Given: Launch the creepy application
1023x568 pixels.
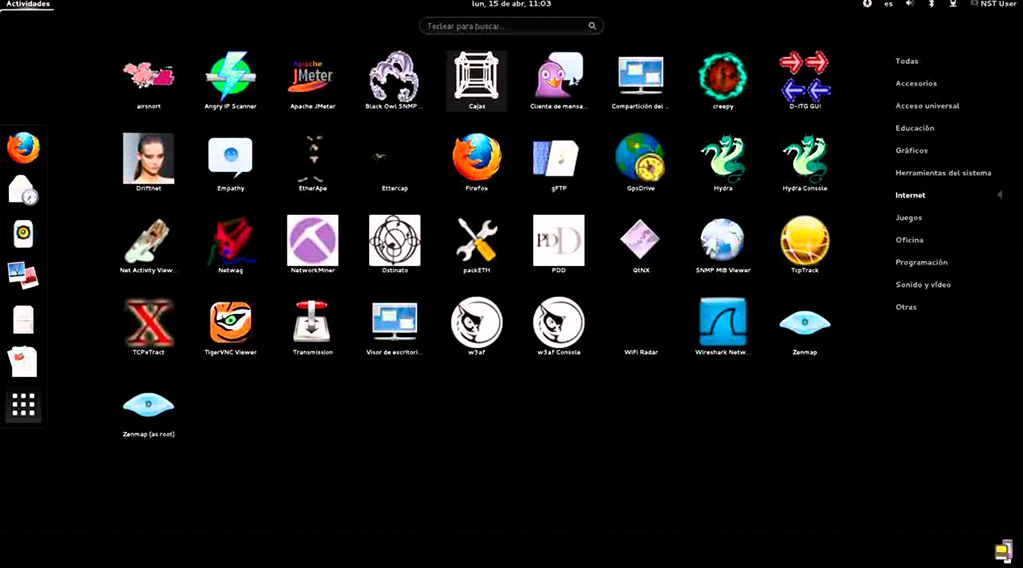Looking at the screenshot, I should tap(722, 81).
